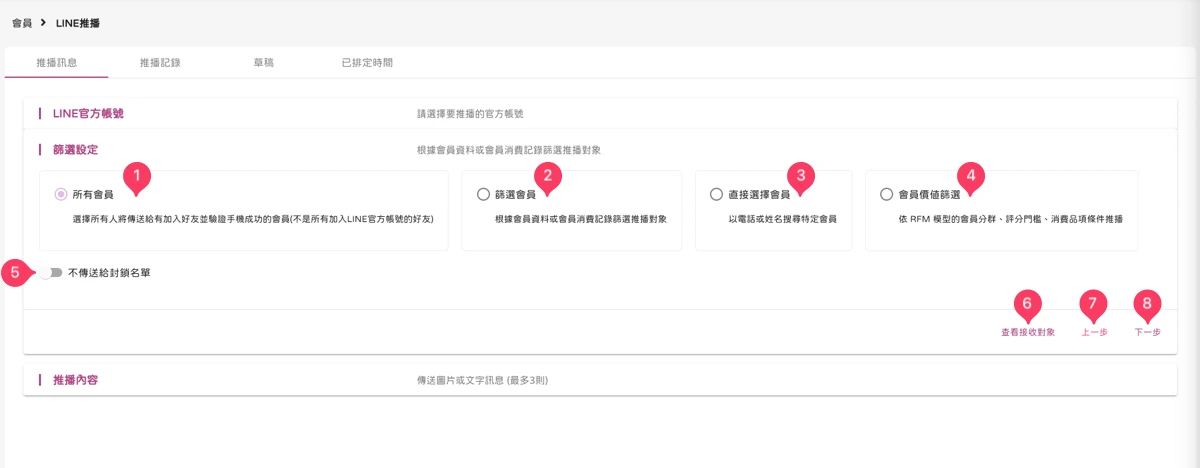Image resolution: width=1200 pixels, height=468 pixels.
Task: Click the 會員 breadcrumb link
Action: point(22,22)
